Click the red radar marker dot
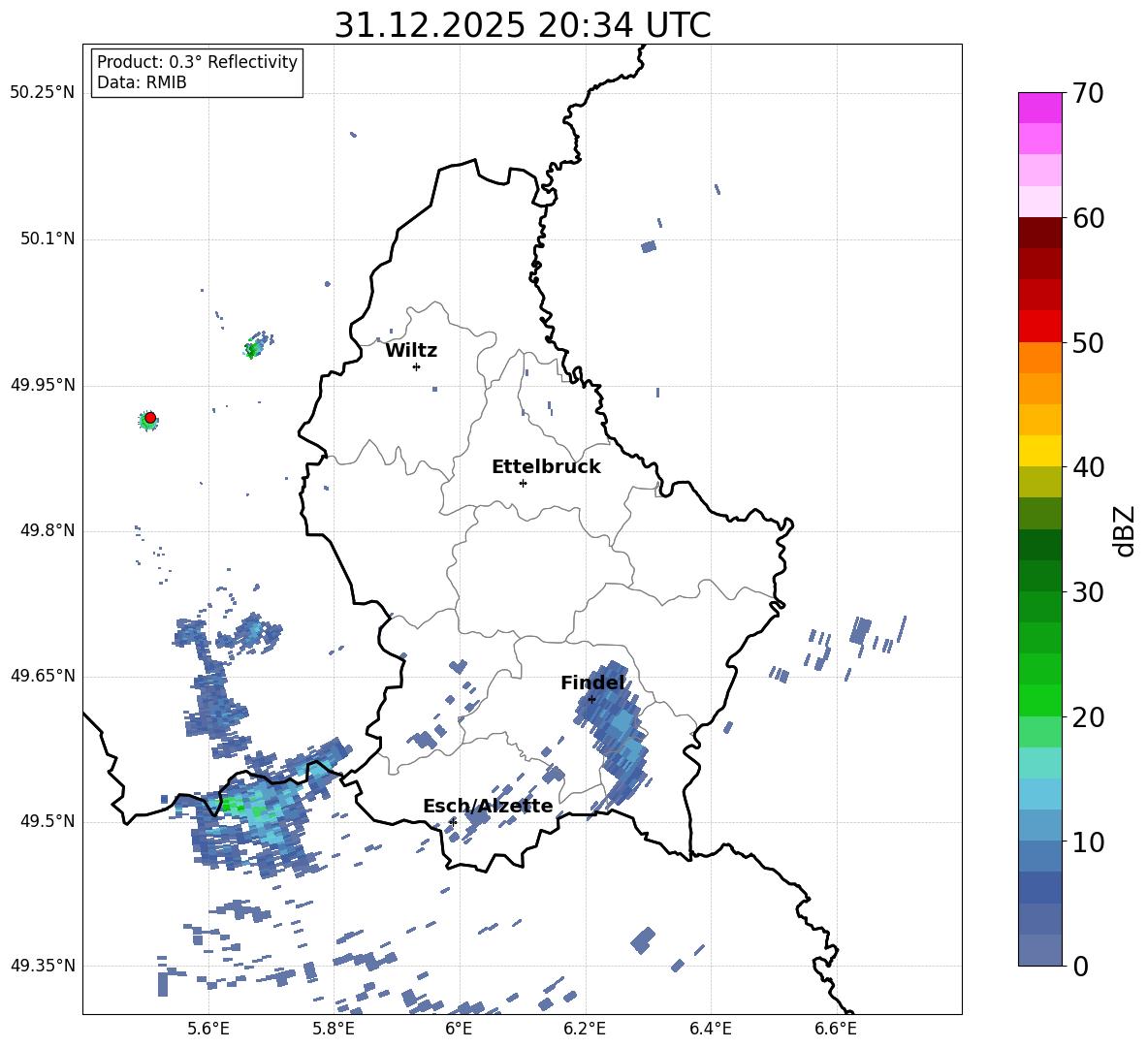Screen dimensions: 1148x1048 coord(150,418)
